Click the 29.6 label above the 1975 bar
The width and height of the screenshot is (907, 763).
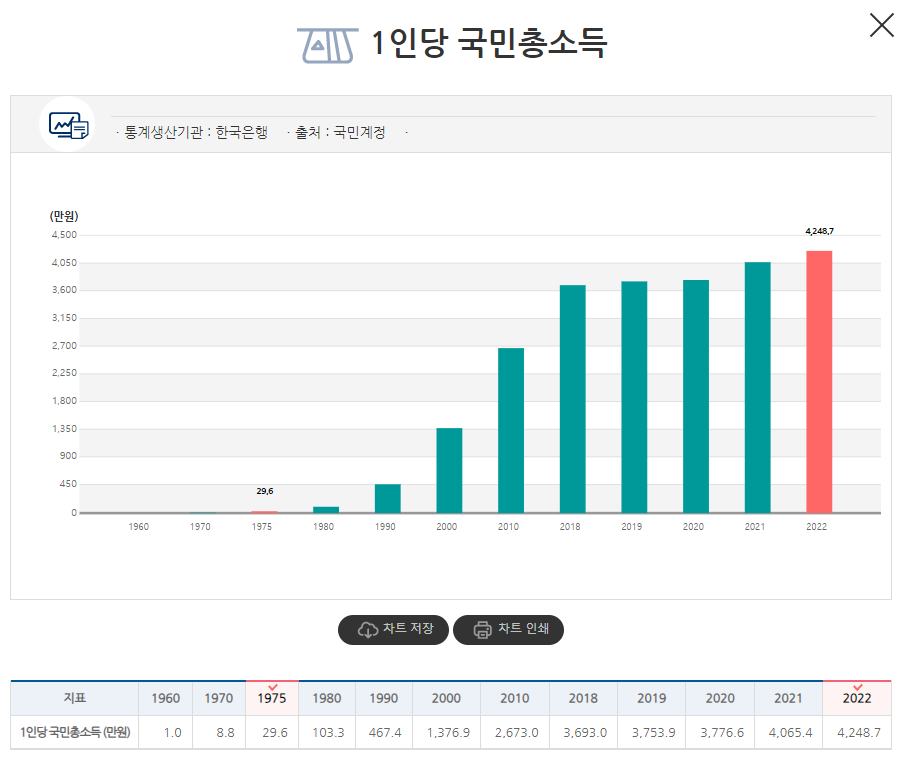coord(263,491)
